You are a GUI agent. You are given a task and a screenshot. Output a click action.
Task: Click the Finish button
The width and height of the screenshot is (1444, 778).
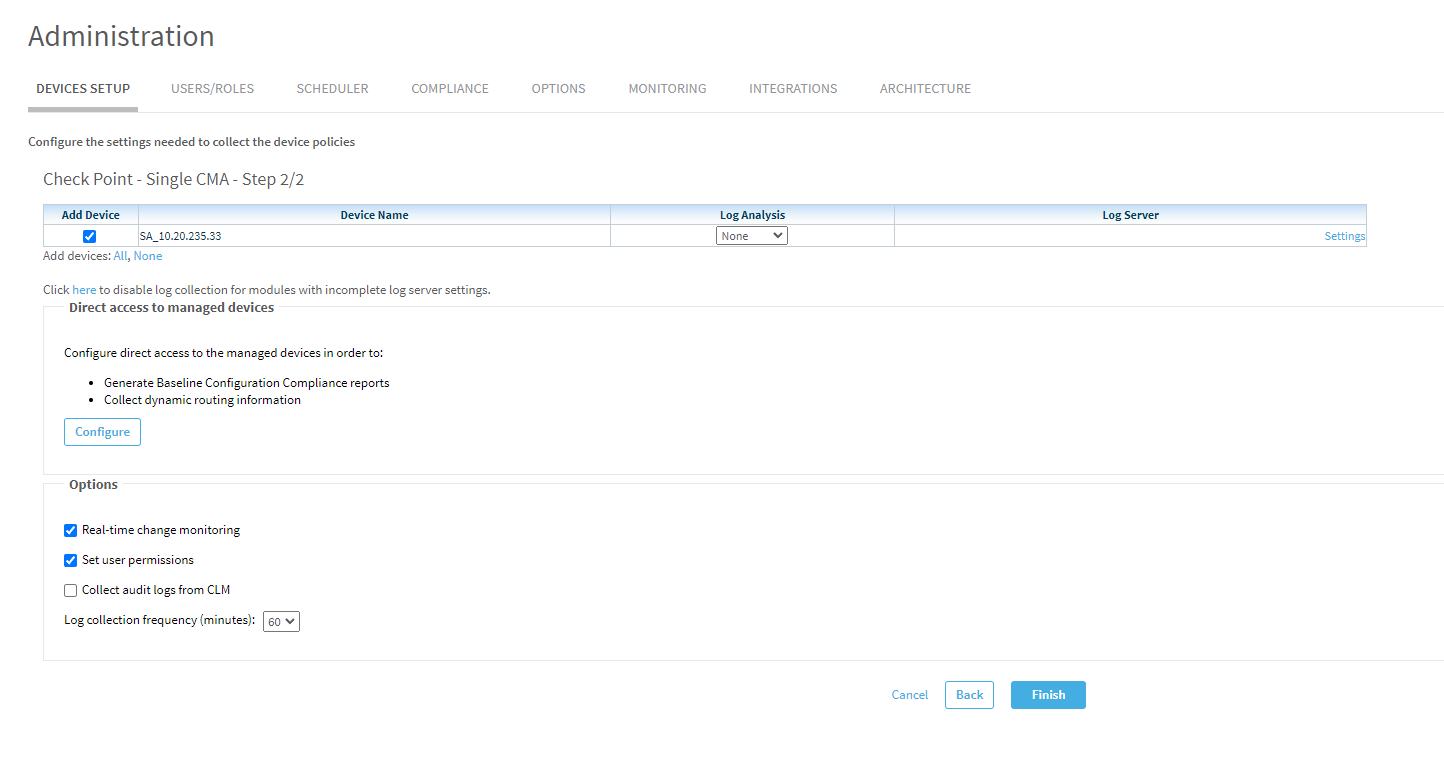point(1047,695)
